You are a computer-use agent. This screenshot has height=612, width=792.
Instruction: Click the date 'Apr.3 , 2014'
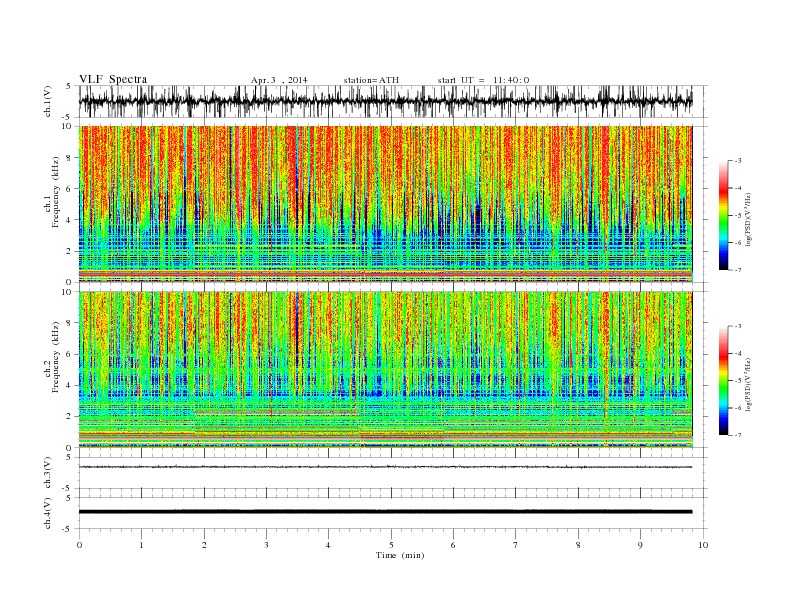point(279,80)
